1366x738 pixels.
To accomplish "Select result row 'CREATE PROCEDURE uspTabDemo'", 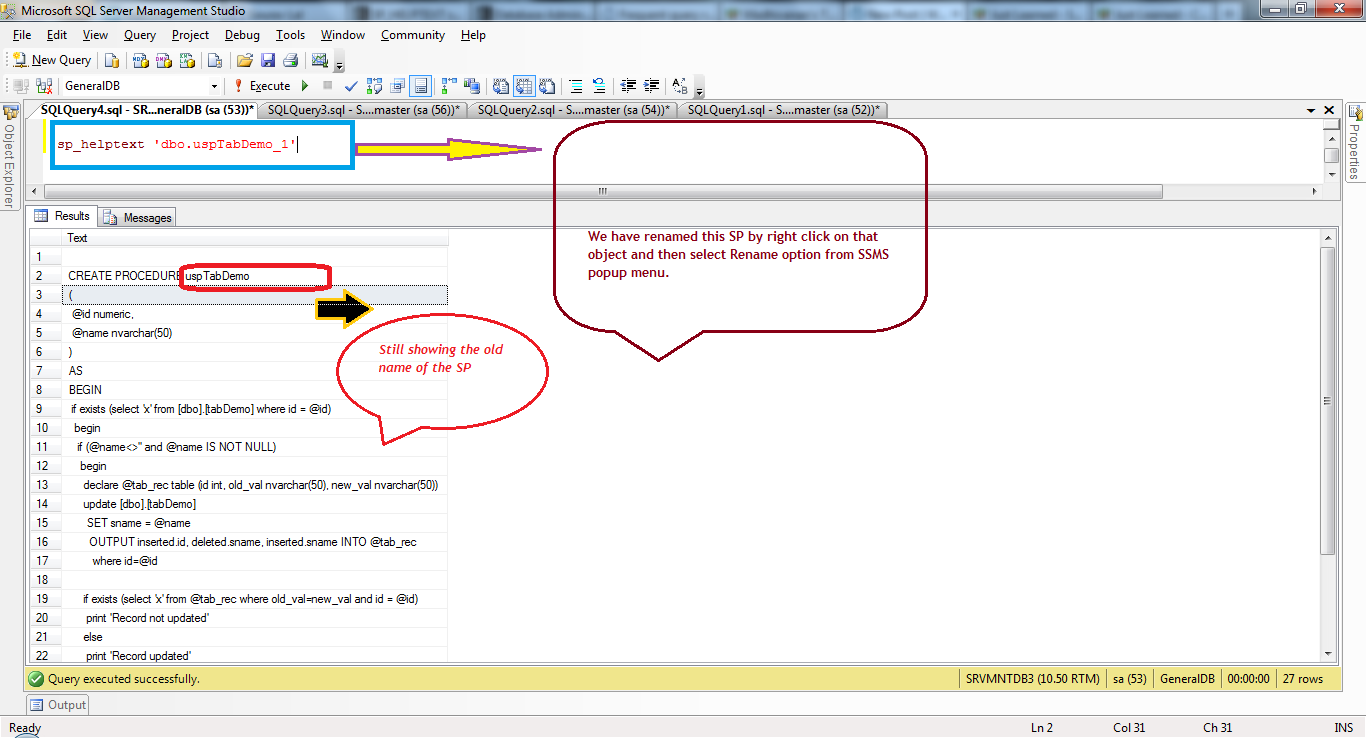I will point(256,275).
